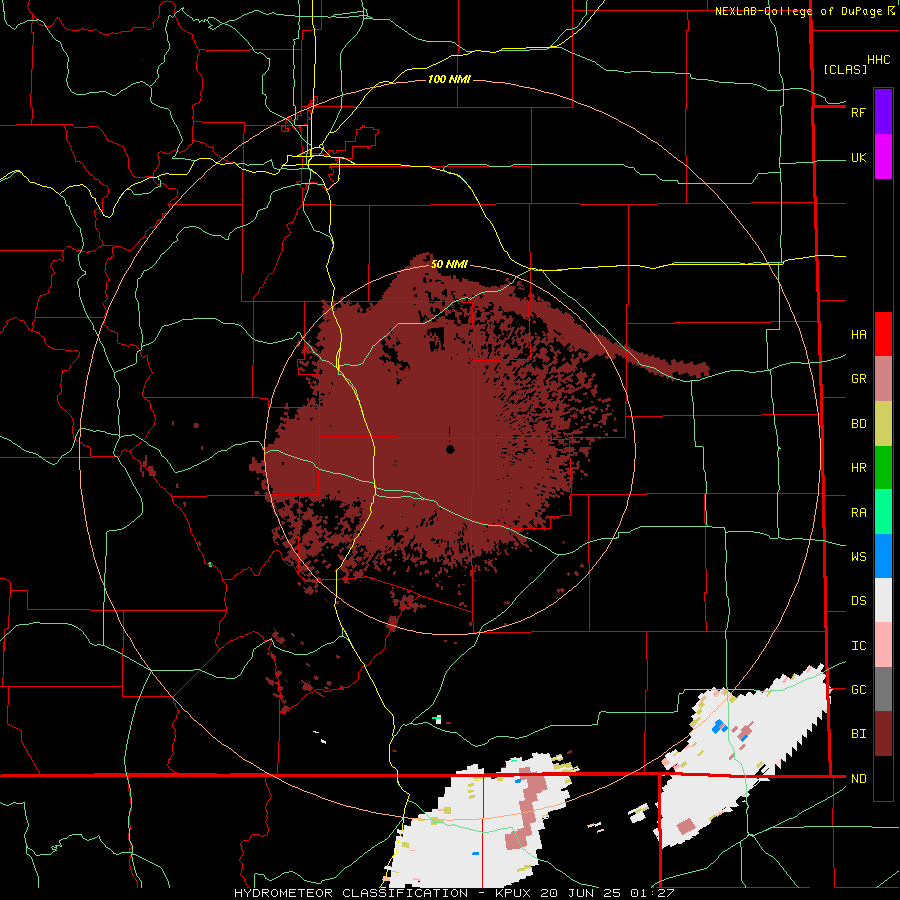This screenshot has height=900, width=900.
Task: Click the ND legend label
Action: 858,778
